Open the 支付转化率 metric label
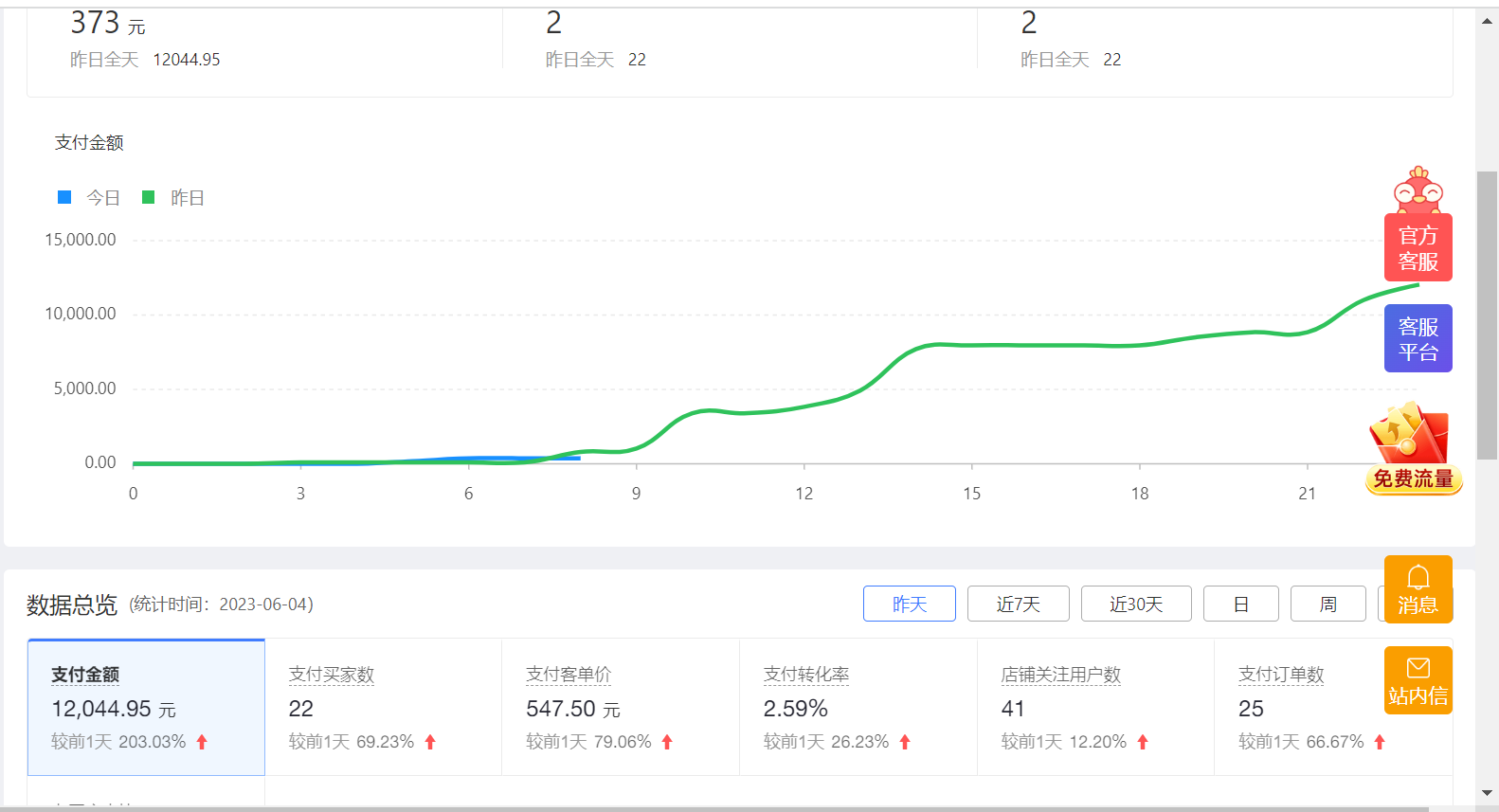This screenshot has height=812, width=1499. click(x=805, y=675)
